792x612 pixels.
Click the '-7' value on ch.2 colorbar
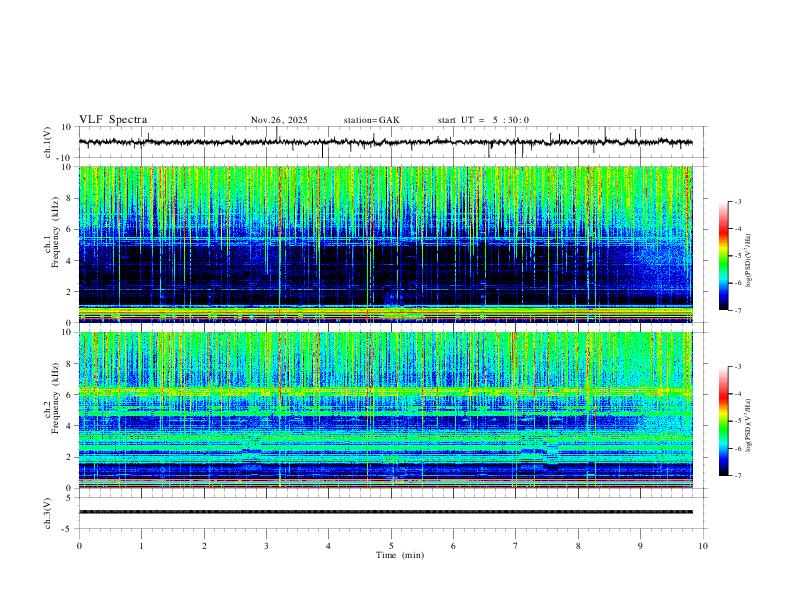pyautogui.click(x=737, y=475)
